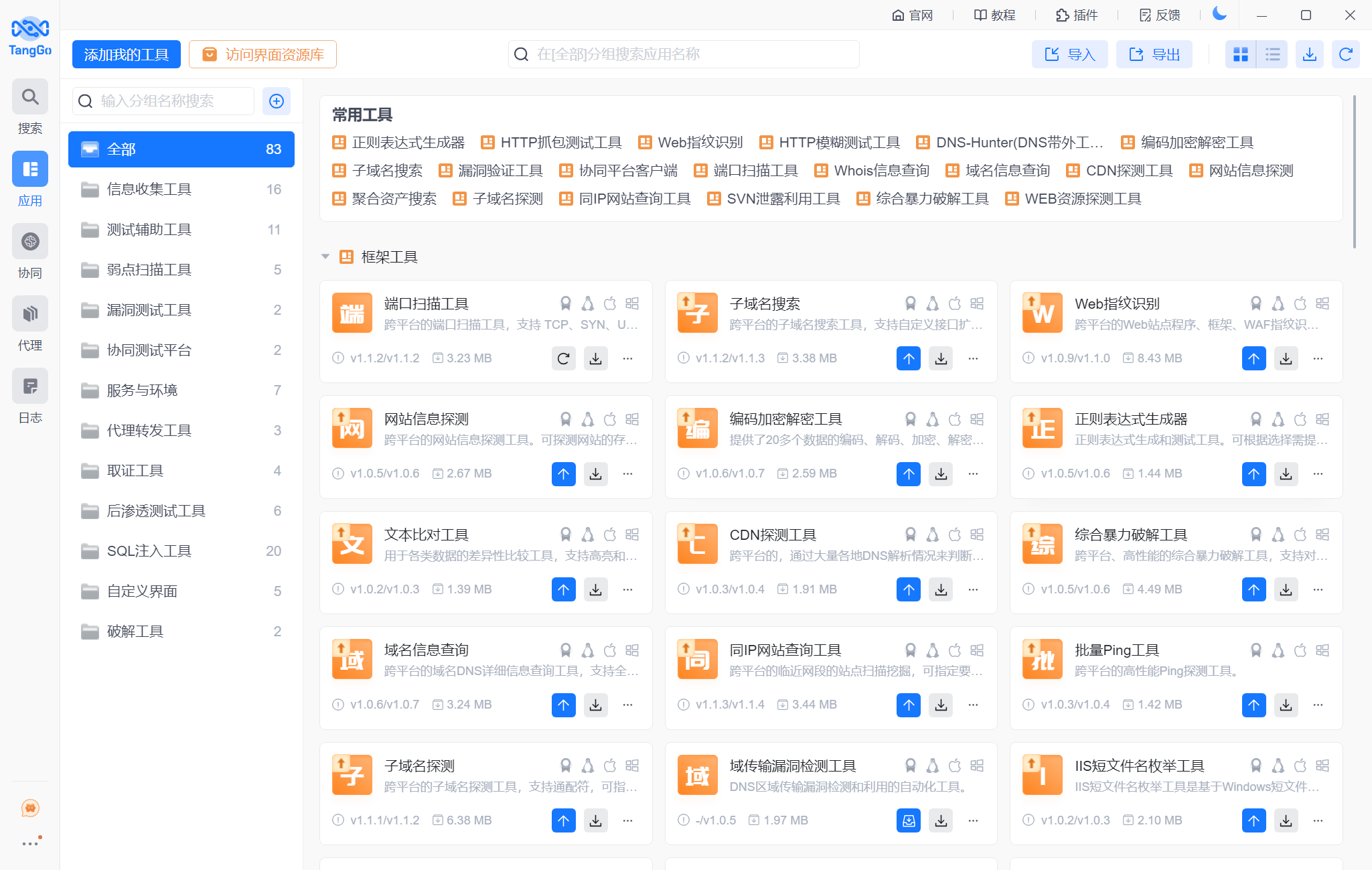Open the 官网 menu item
The width and height of the screenshot is (1372, 870).
pyautogui.click(x=913, y=14)
